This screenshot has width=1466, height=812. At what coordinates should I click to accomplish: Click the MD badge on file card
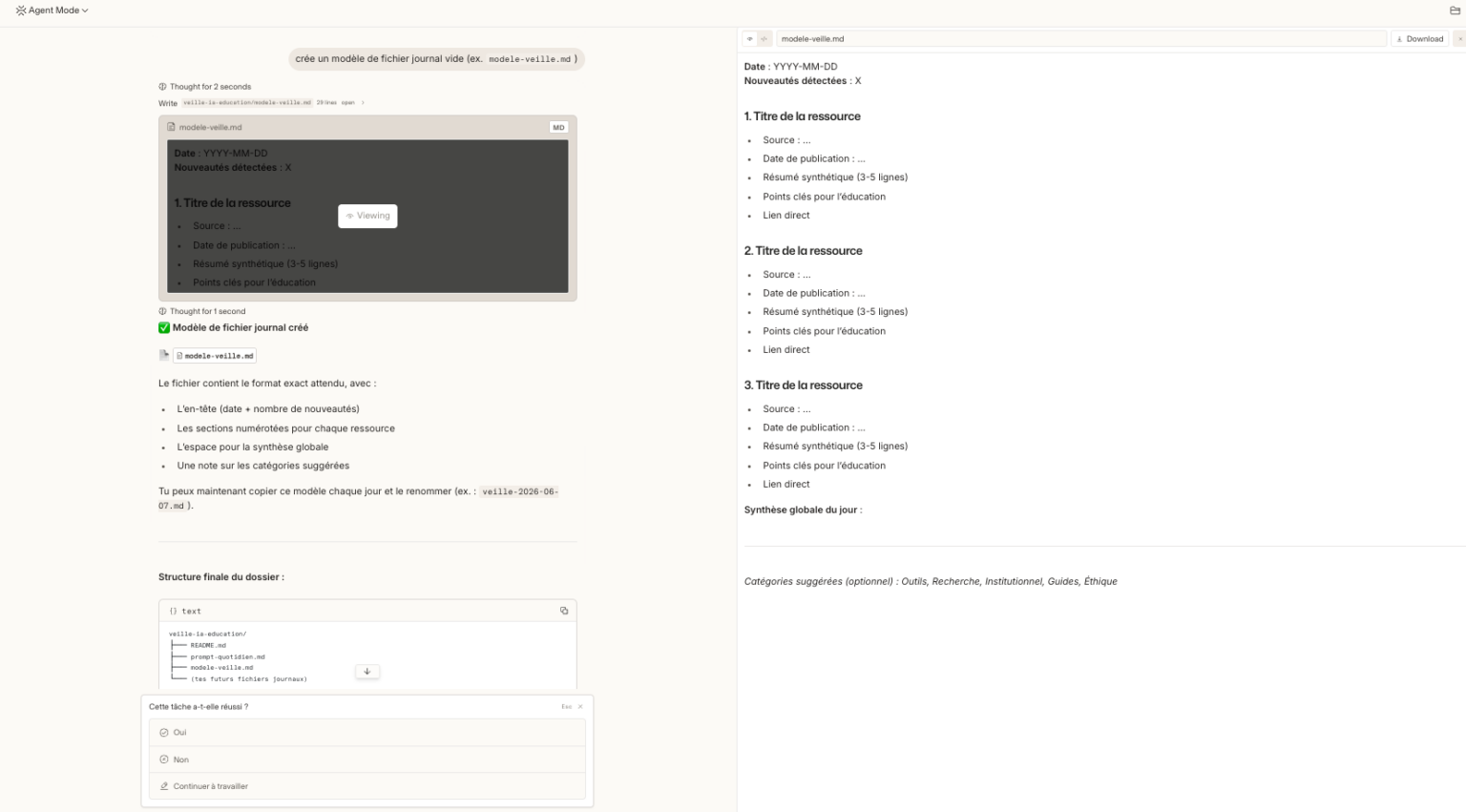[558, 127]
